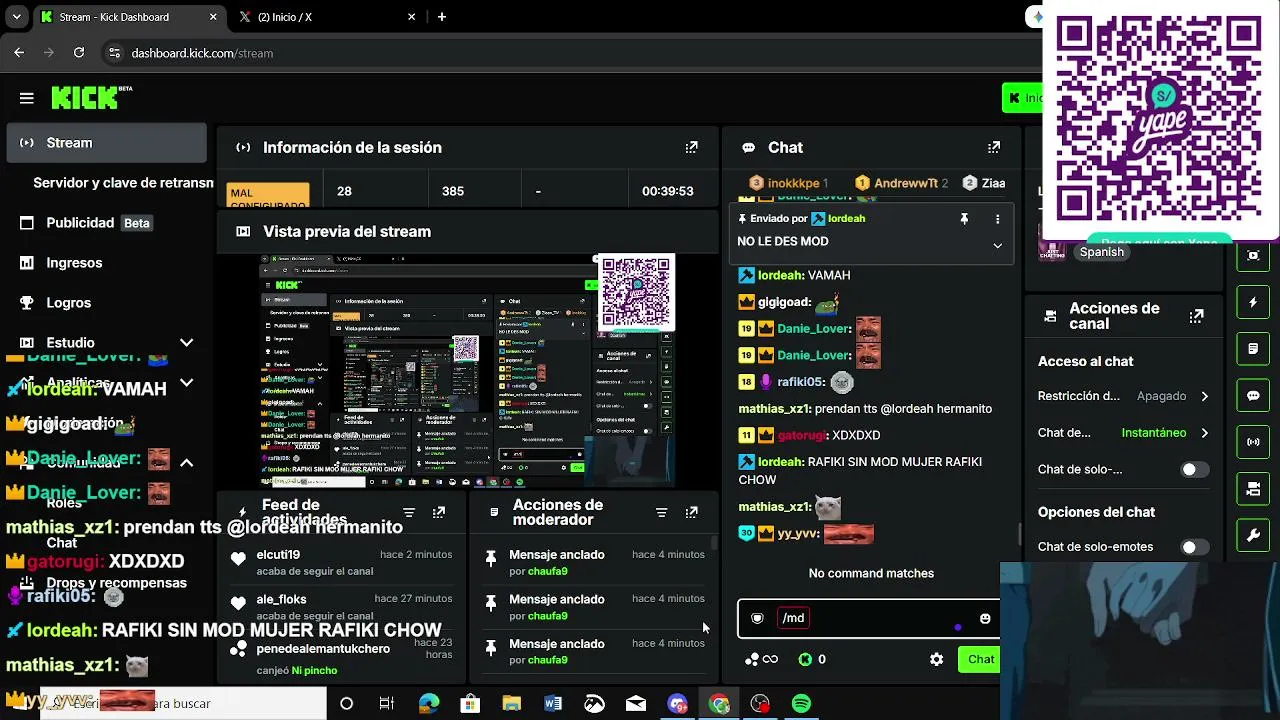
Task: Pop out the Información de la sesión panel
Action: (691, 147)
